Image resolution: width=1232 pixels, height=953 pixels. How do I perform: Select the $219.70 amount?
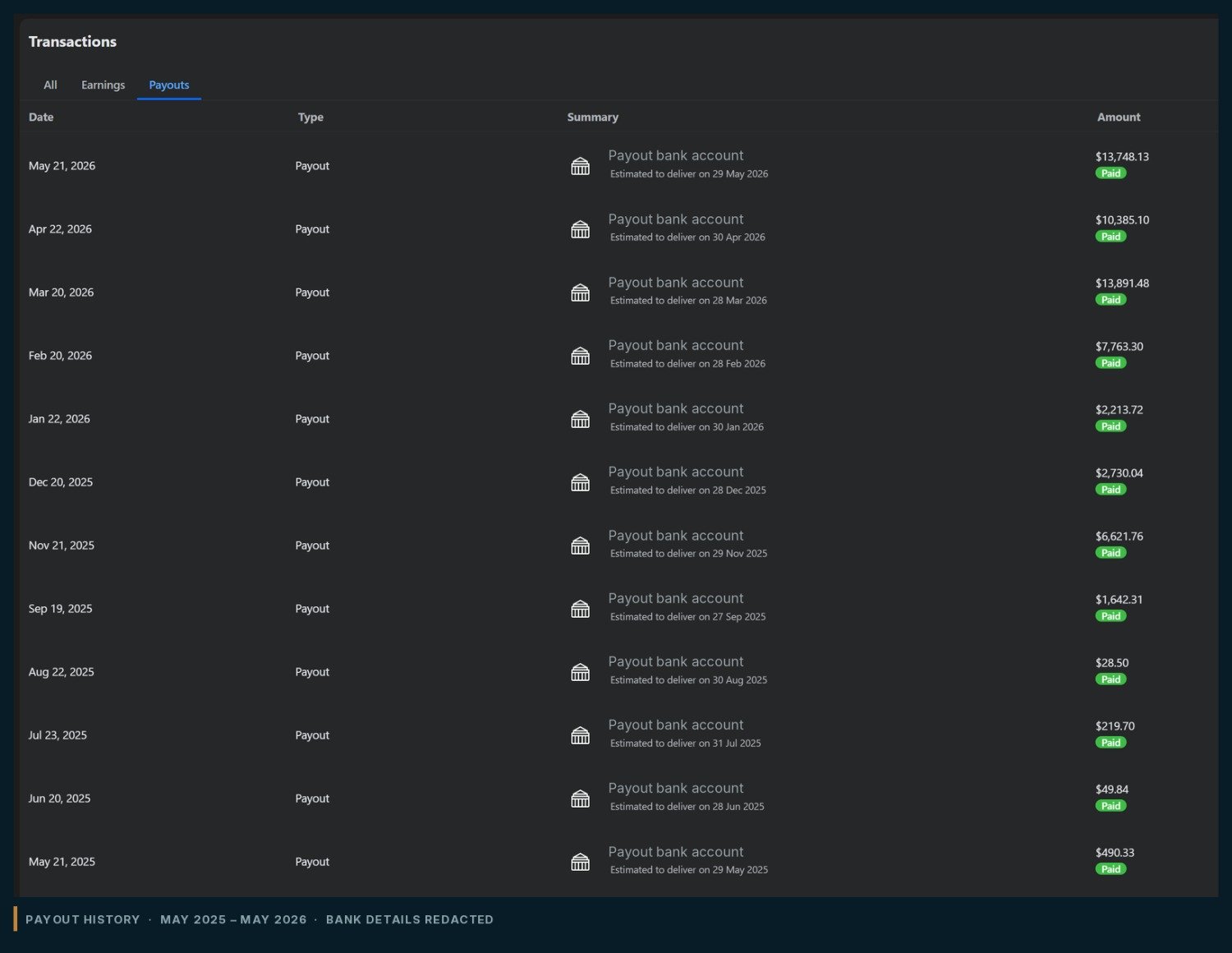[x=1115, y=726]
